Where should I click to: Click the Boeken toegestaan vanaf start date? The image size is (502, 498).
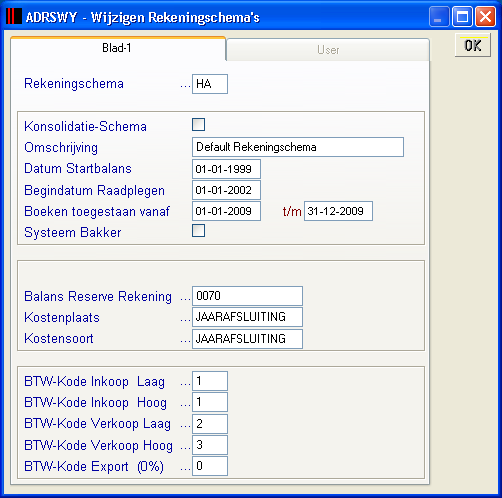(226, 211)
